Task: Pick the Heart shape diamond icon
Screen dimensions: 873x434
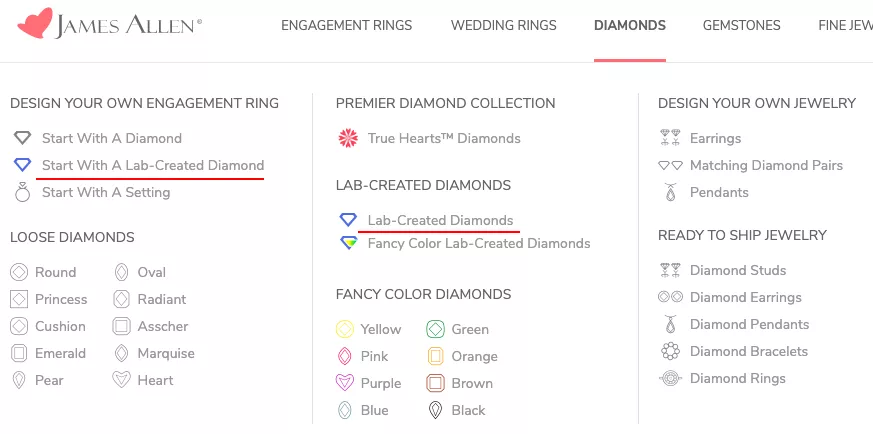Action: [x=121, y=380]
